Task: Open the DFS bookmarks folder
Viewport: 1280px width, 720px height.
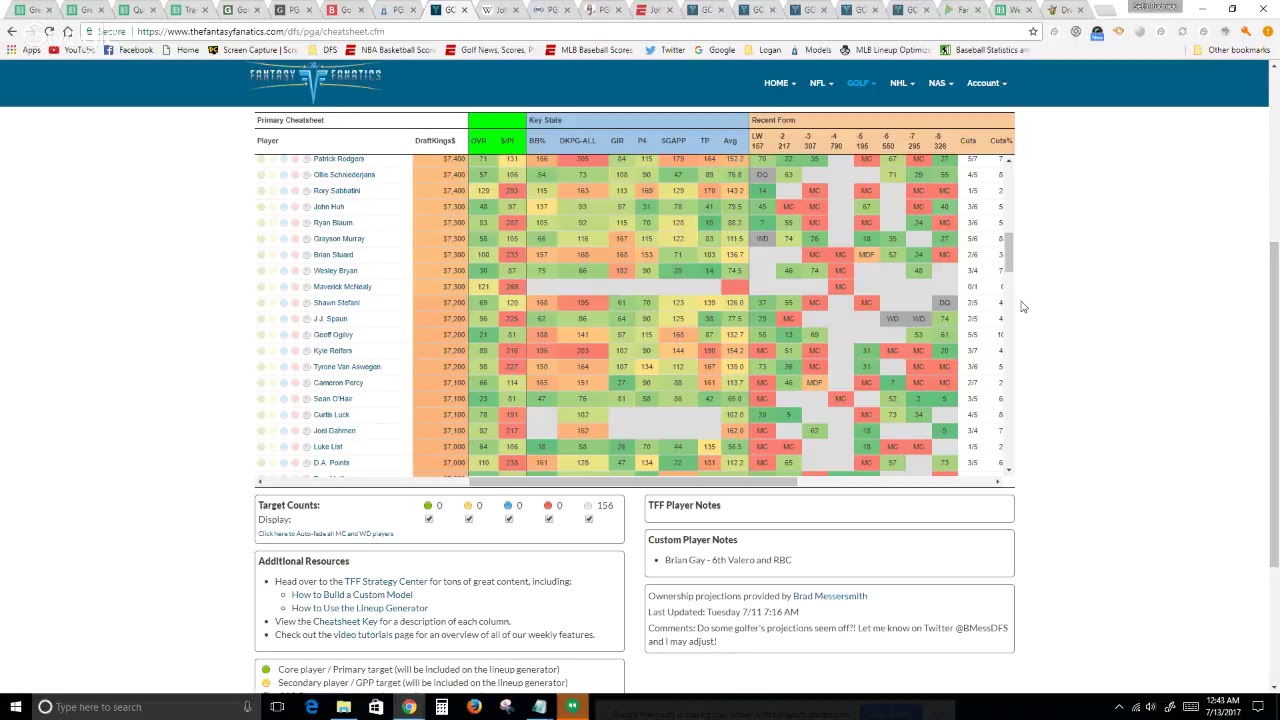Action: pos(322,50)
